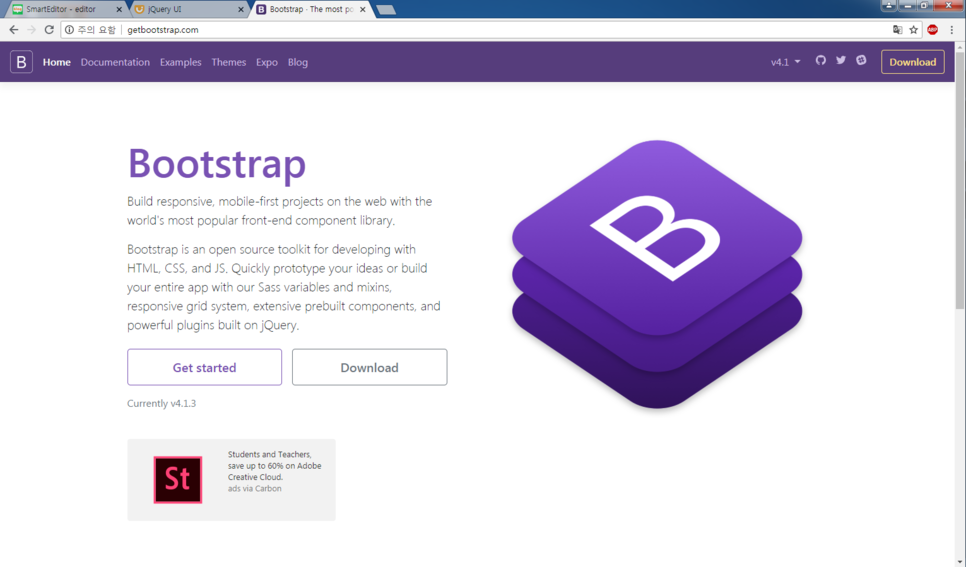
Task: Go to Home in the navbar
Action: (57, 62)
